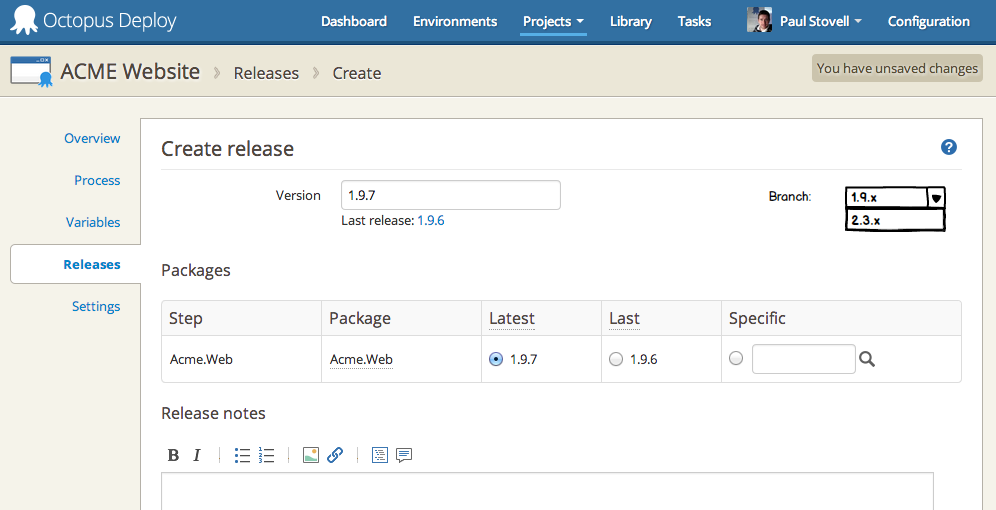
Task: Click the search magnifier for specific package
Action: 867,359
